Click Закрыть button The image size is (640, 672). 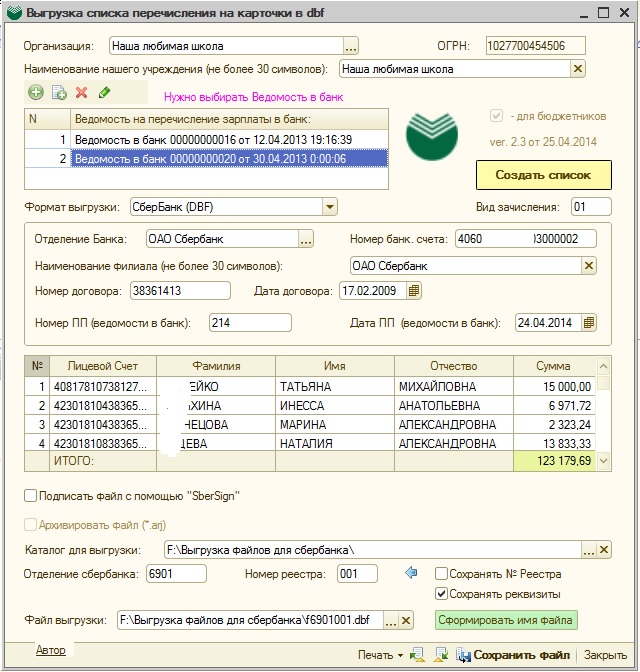605,655
